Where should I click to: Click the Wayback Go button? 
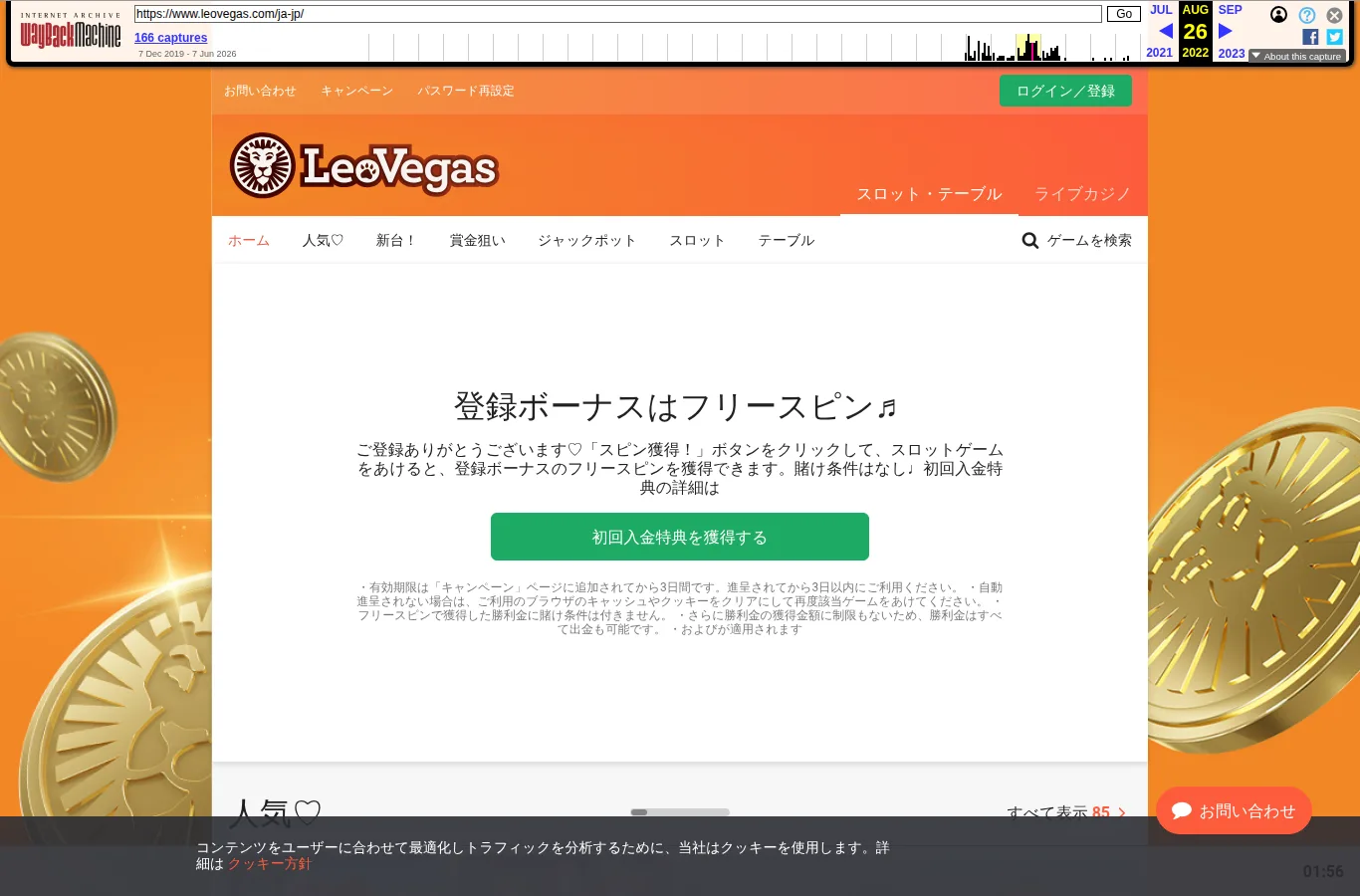(1124, 14)
